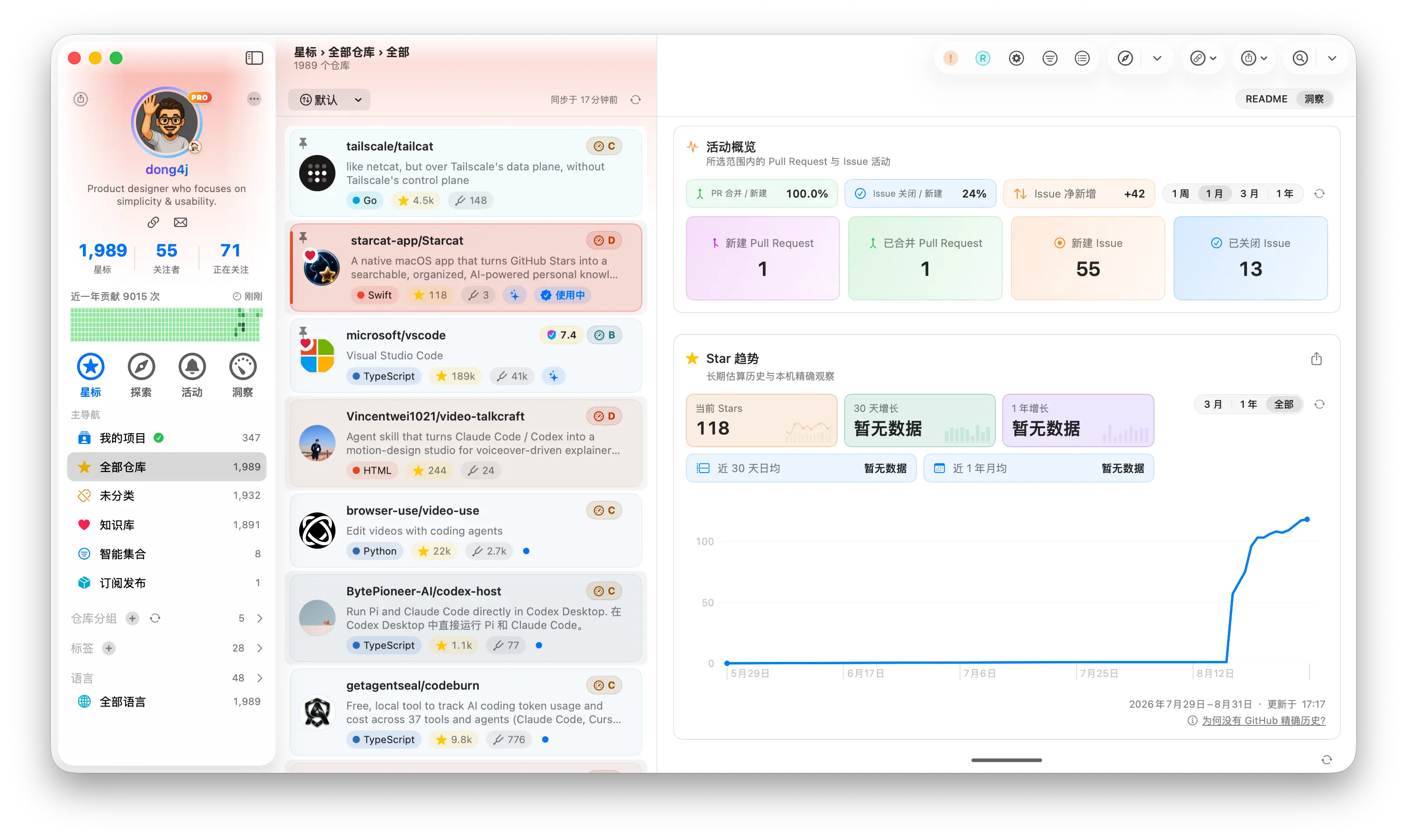1407x840 pixels.
Task: Toggle the pin on tailscale/tailcat
Action: 303,143
